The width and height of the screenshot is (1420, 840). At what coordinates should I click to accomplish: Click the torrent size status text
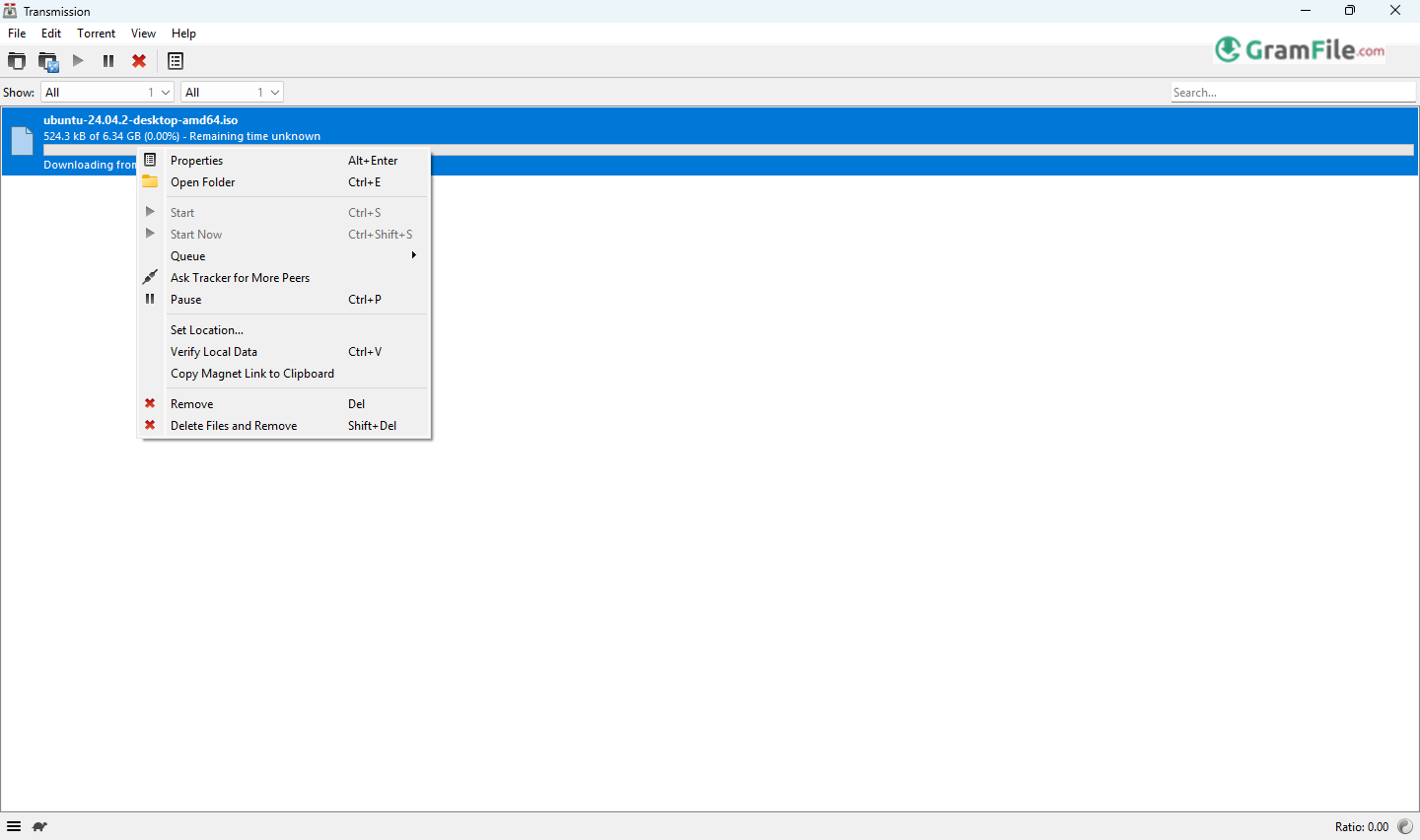pos(181,136)
